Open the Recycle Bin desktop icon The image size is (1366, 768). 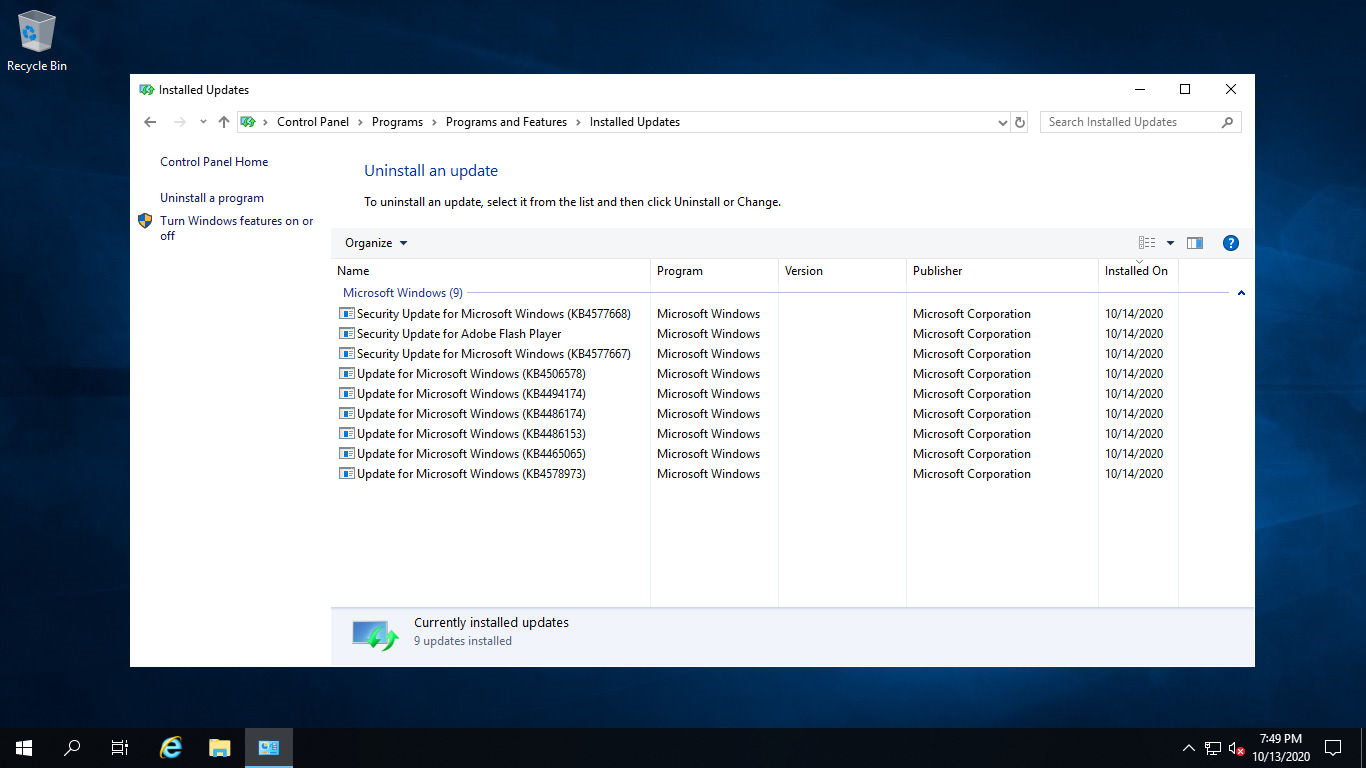[37, 41]
